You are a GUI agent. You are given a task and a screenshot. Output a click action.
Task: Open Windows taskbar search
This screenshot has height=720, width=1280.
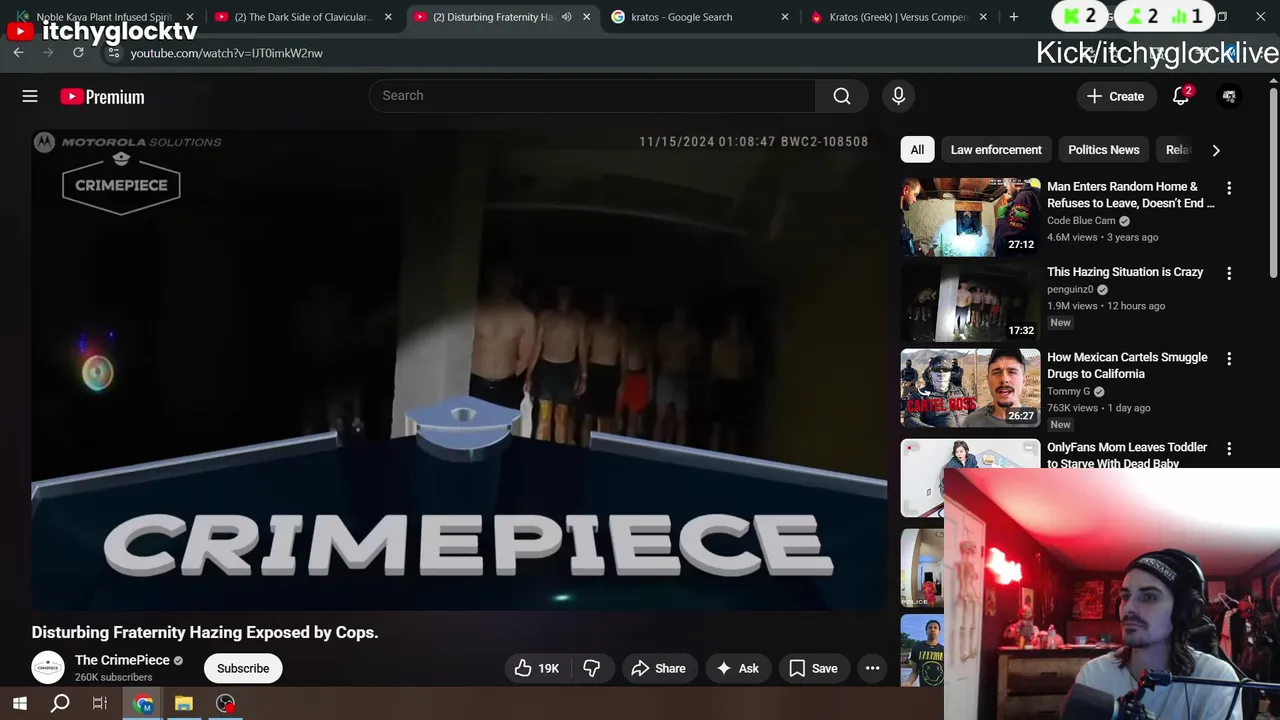(x=60, y=704)
